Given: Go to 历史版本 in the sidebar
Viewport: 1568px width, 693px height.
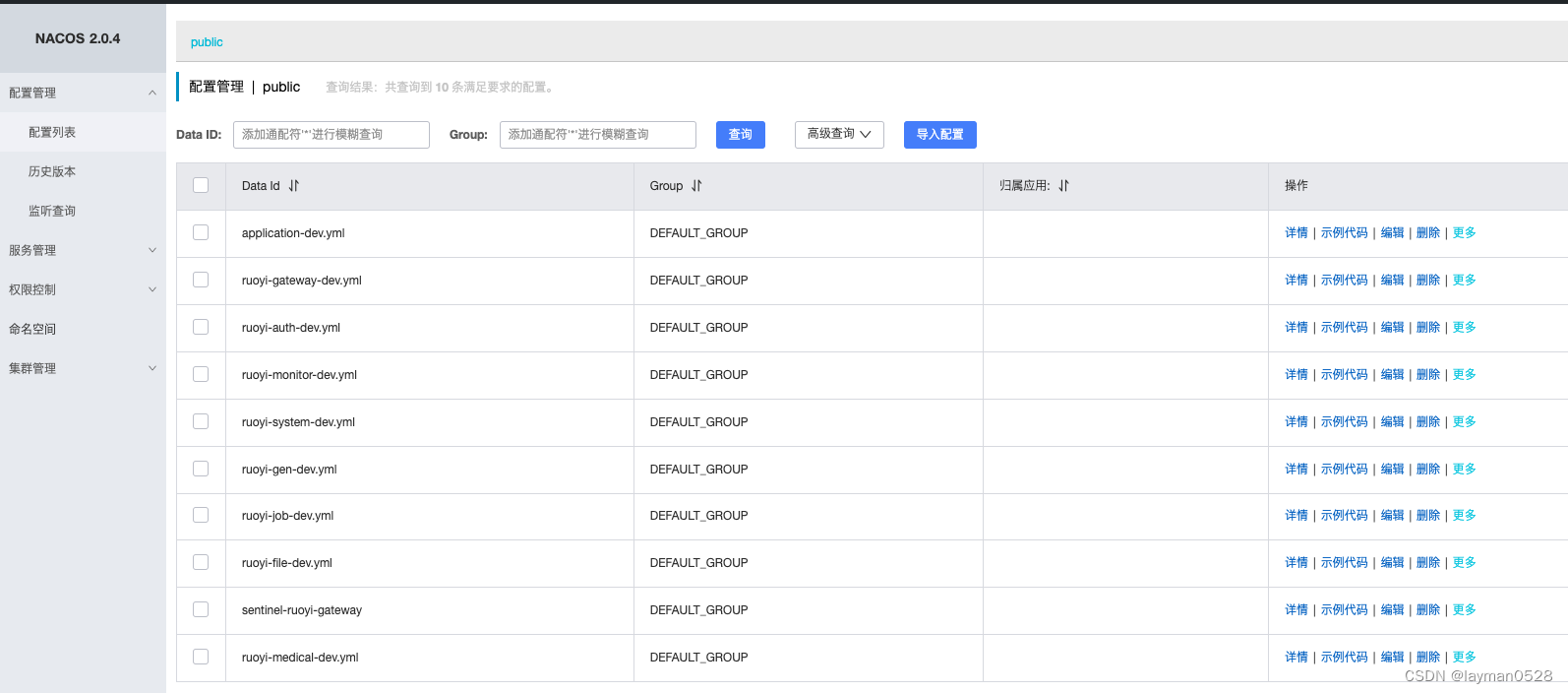Looking at the screenshot, I should point(83,171).
